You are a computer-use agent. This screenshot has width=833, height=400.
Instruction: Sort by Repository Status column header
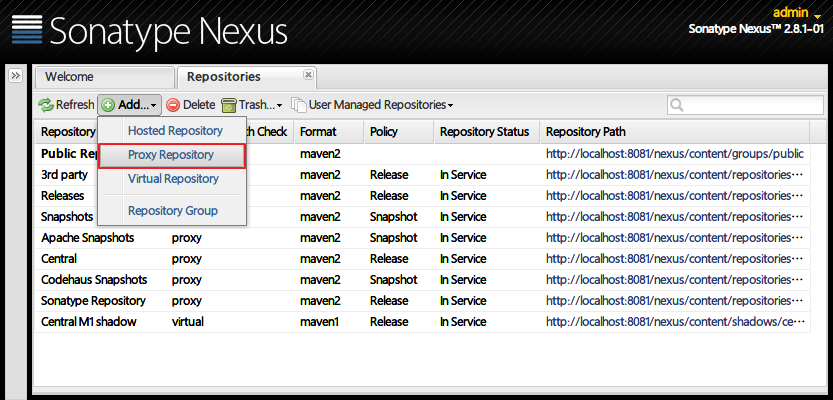click(485, 132)
